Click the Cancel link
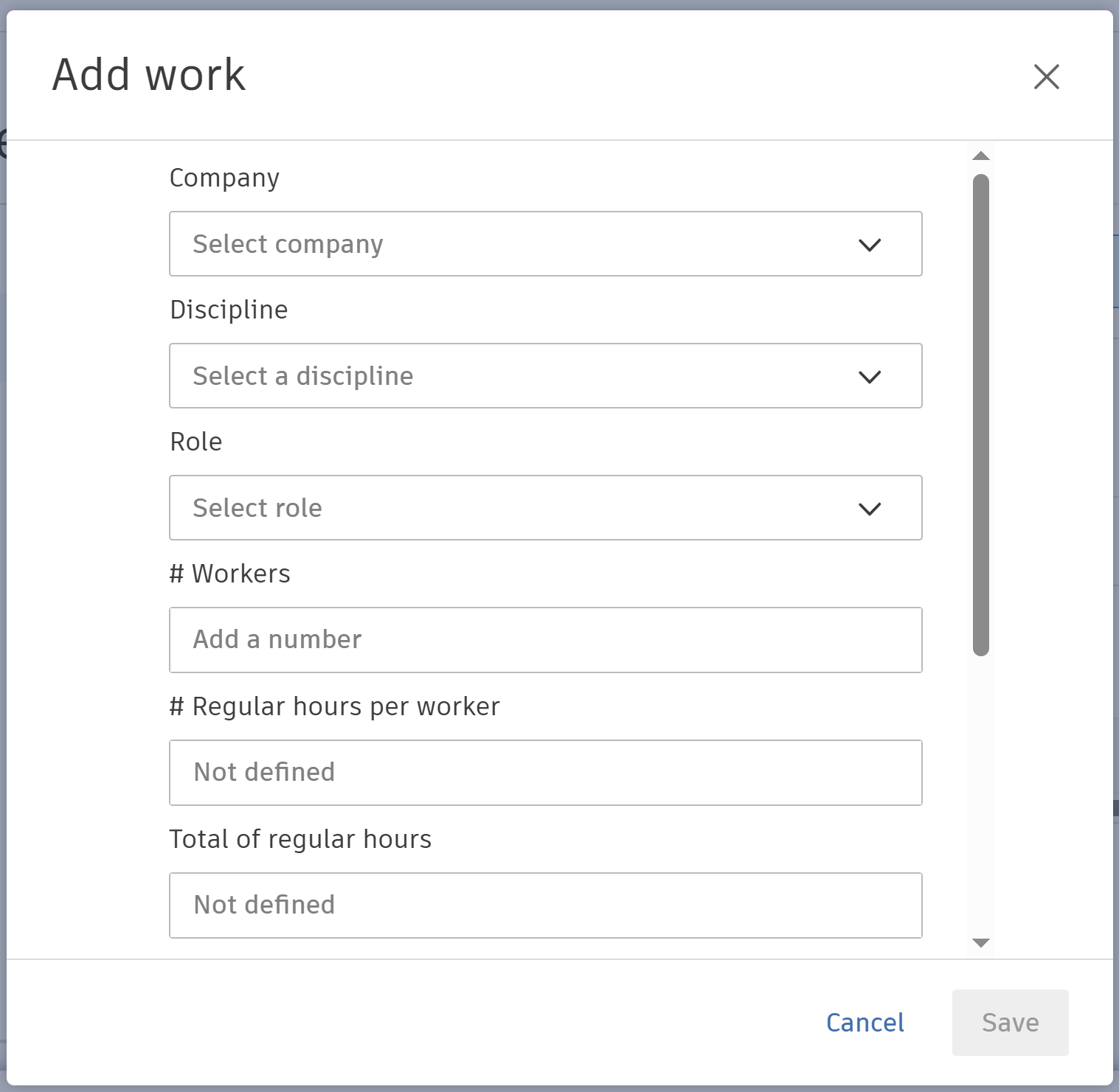The height and width of the screenshot is (1092, 1119). 865,1023
